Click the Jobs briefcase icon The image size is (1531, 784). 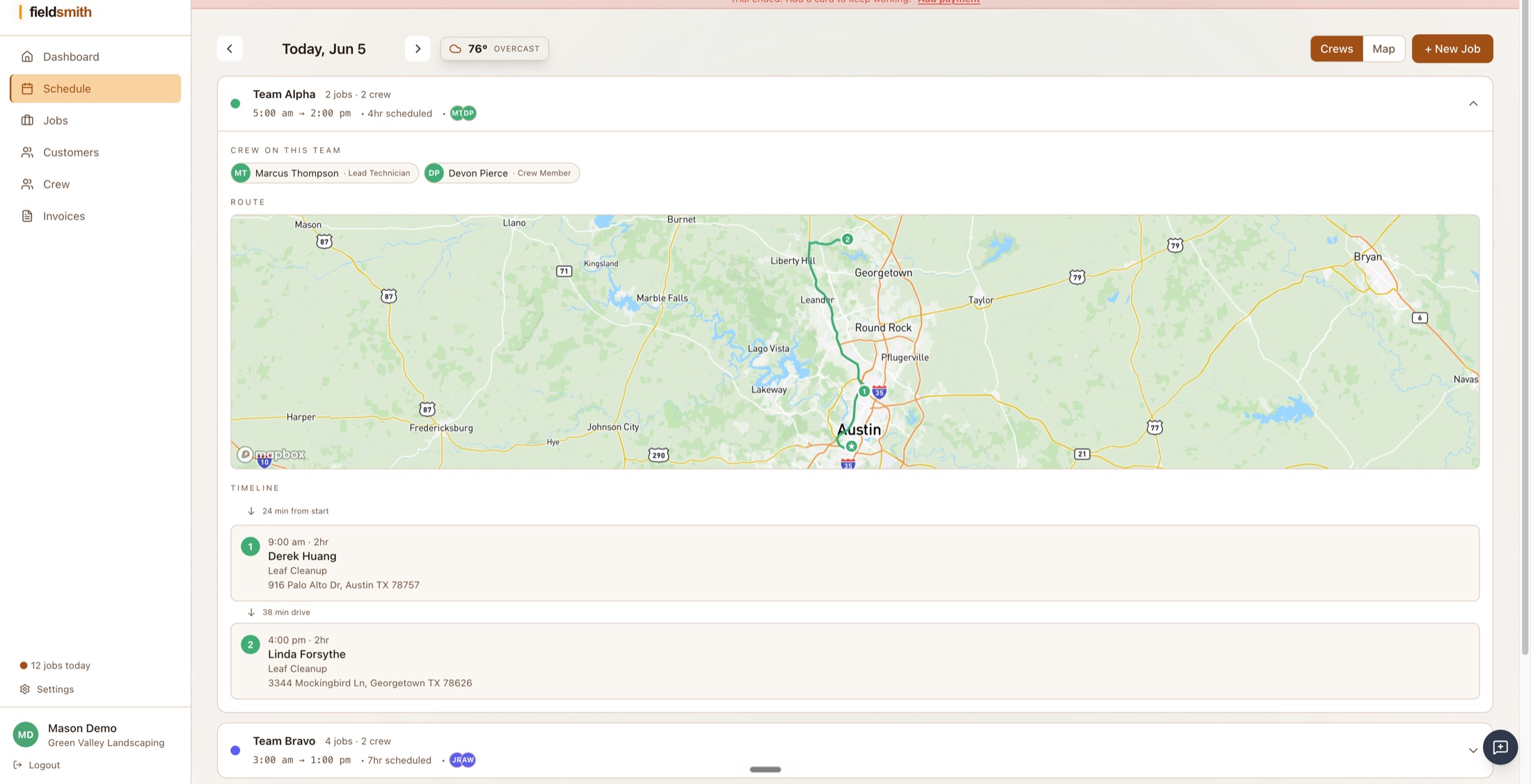[27, 120]
